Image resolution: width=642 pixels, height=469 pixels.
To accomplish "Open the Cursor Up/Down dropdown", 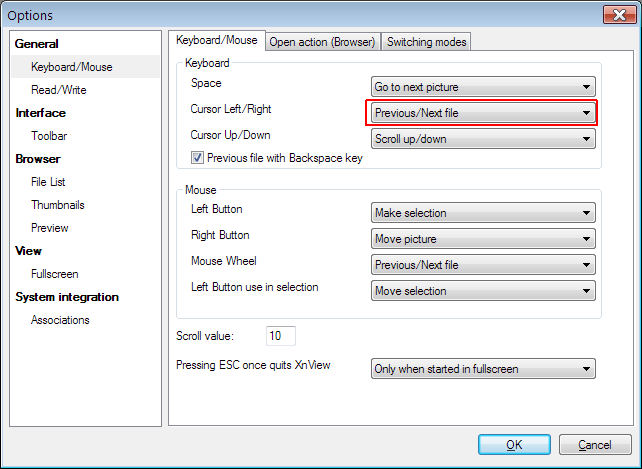I will (x=483, y=139).
